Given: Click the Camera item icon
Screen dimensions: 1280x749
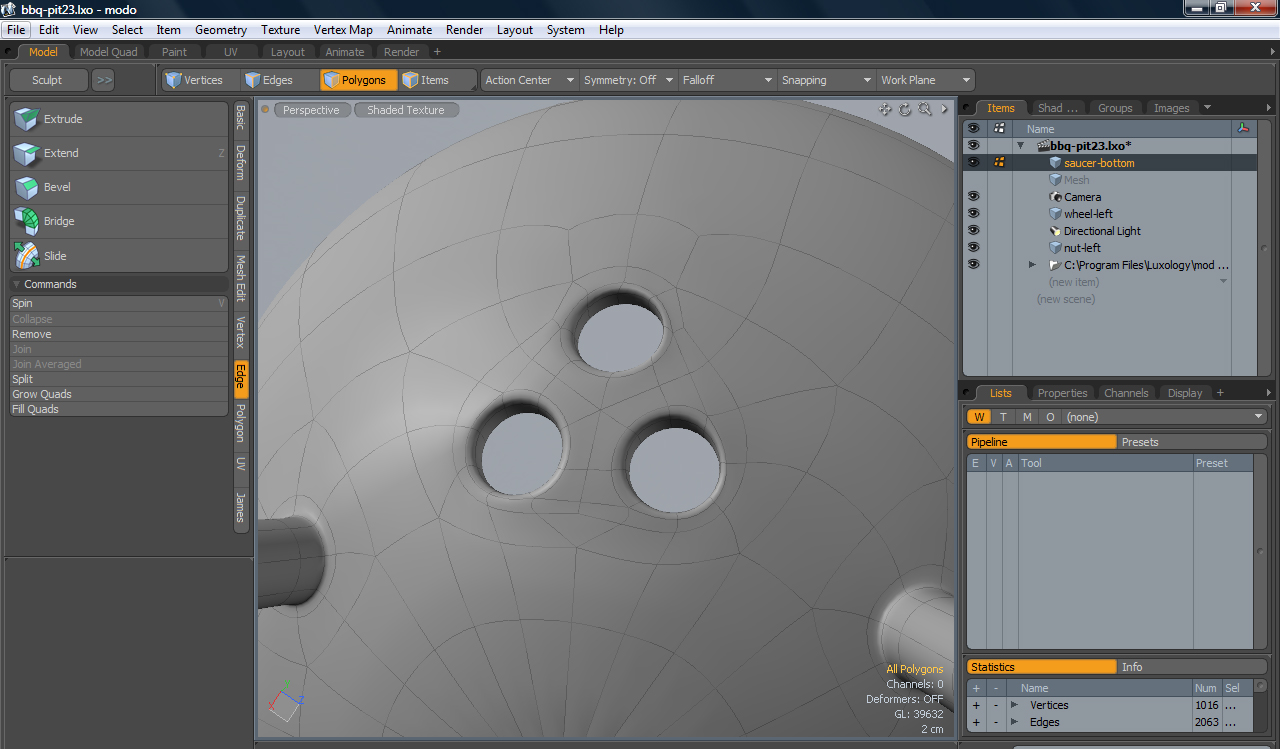Looking at the screenshot, I should (1055, 197).
